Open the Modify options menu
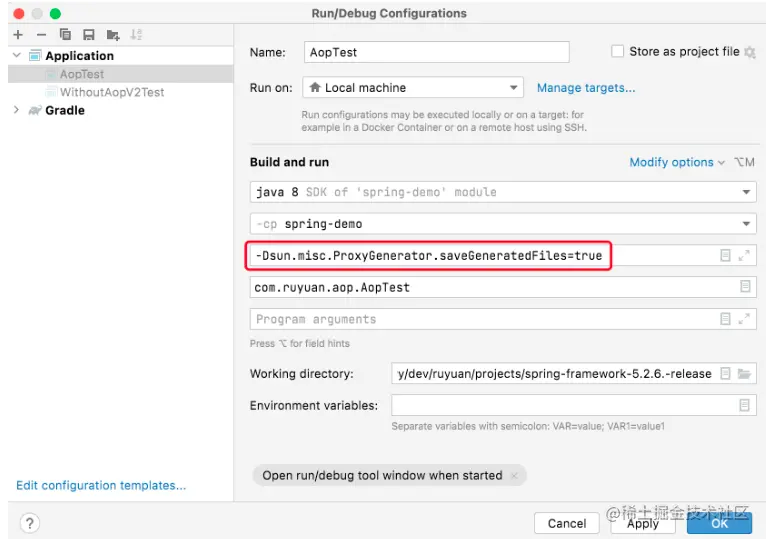The width and height of the screenshot is (766, 539). coord(677,162)
